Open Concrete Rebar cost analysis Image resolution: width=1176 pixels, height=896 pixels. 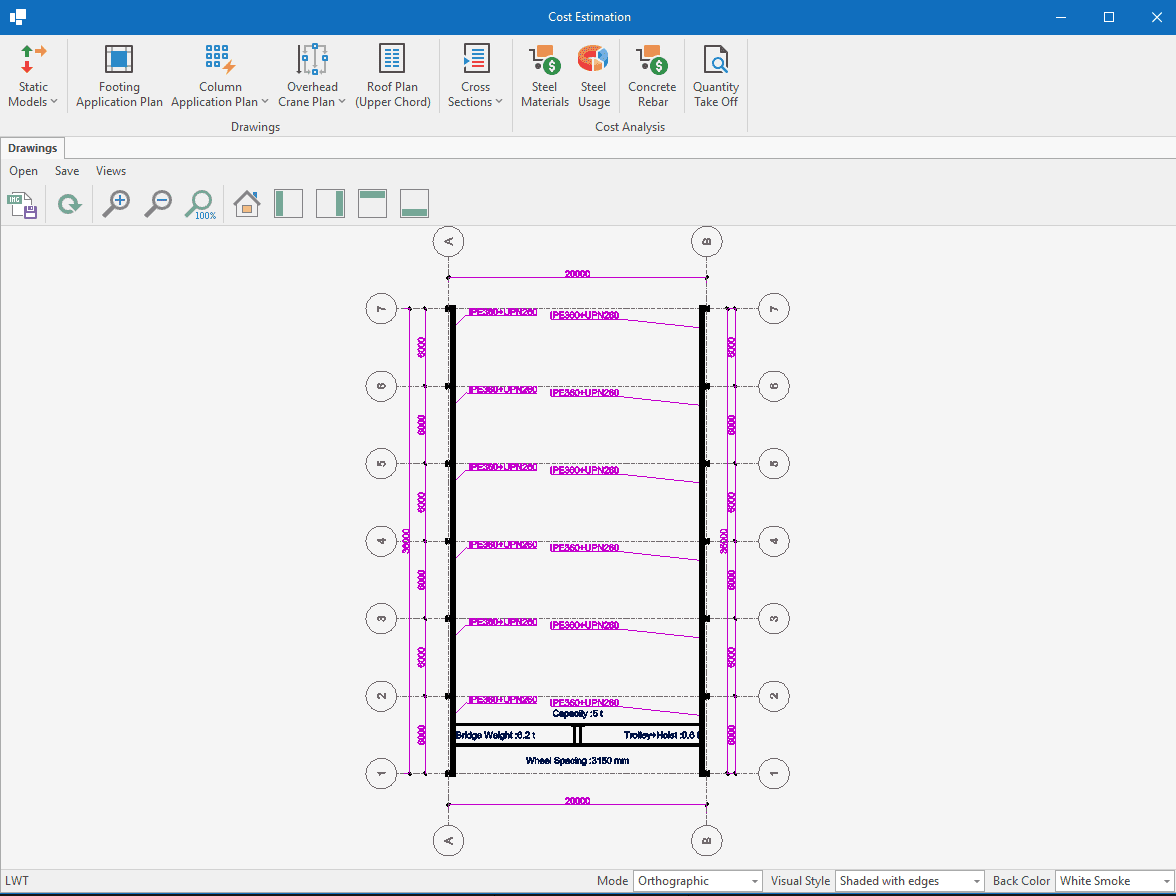[652, 76]
